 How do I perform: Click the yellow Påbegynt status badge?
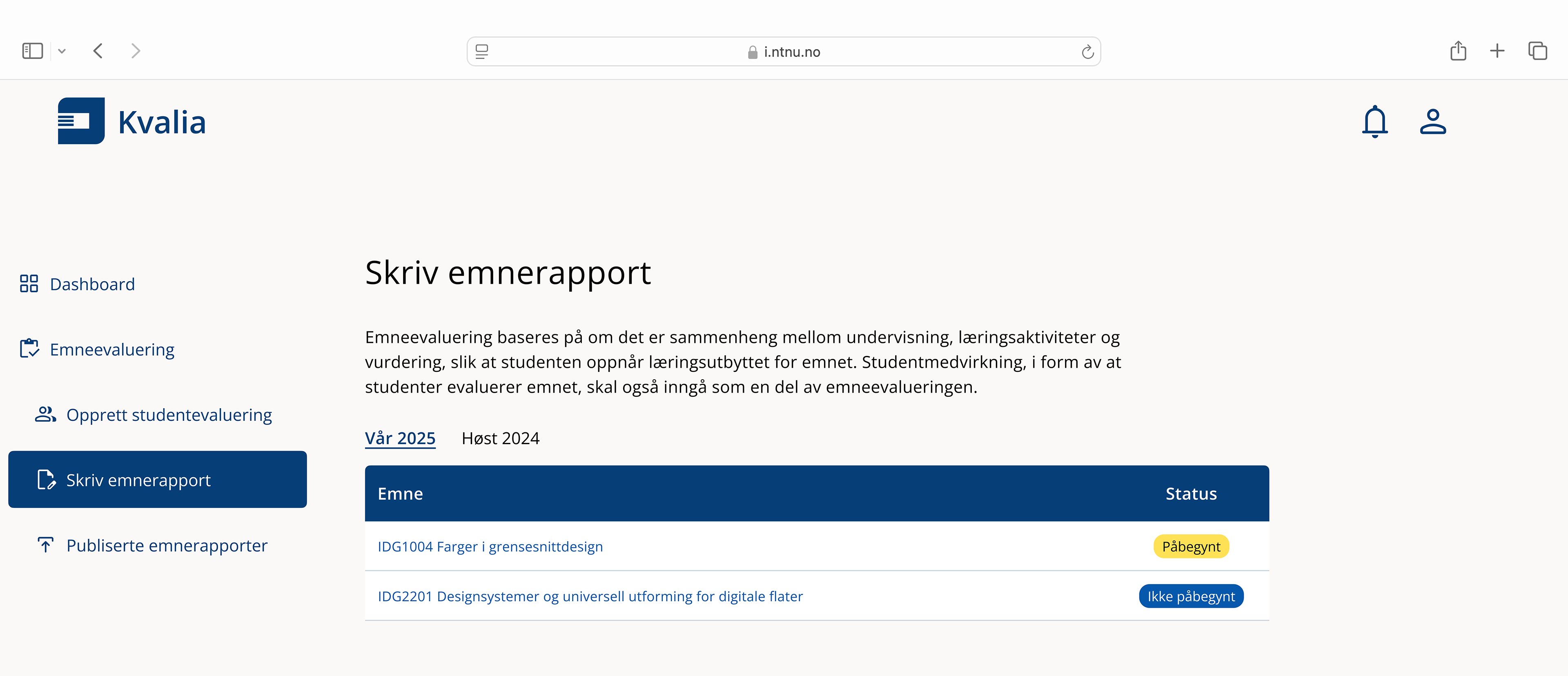coord(1191,547)
